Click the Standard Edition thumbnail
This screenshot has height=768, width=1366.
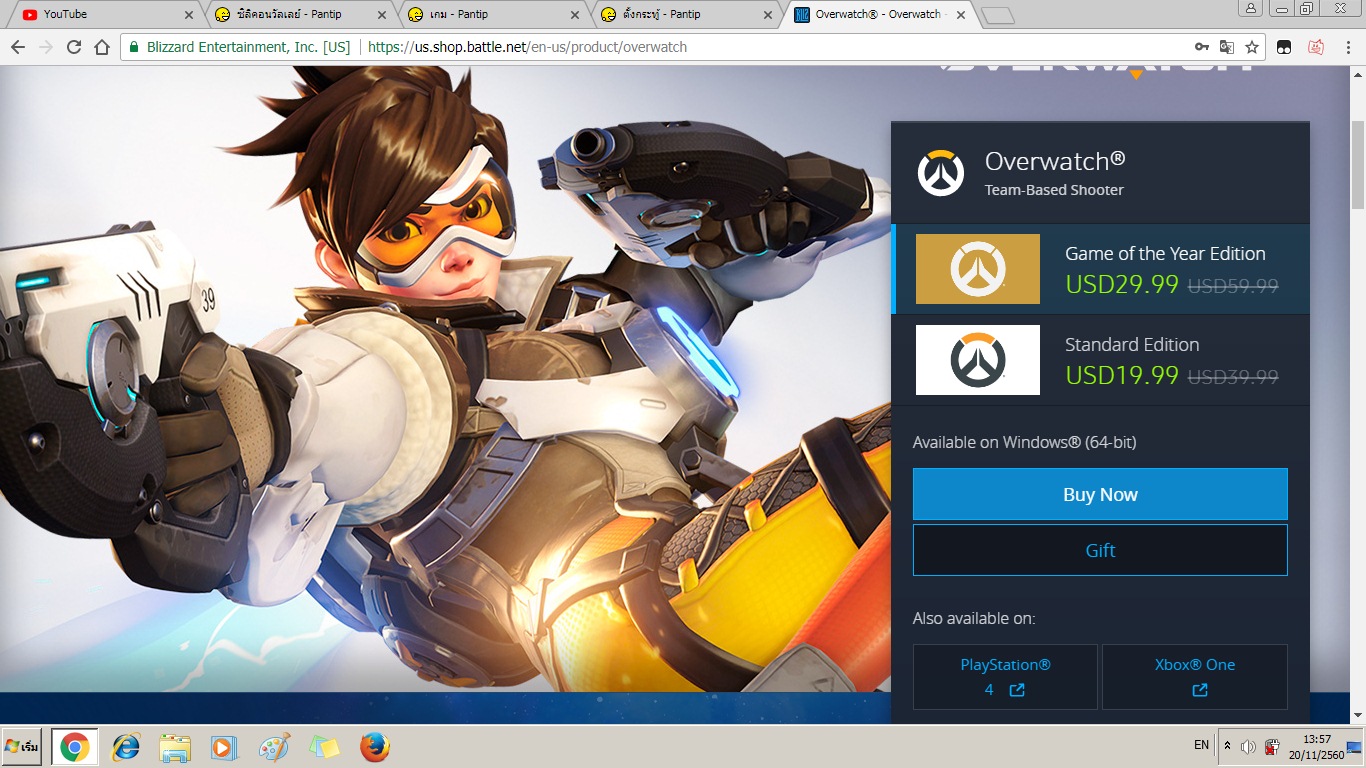point(978,360)
